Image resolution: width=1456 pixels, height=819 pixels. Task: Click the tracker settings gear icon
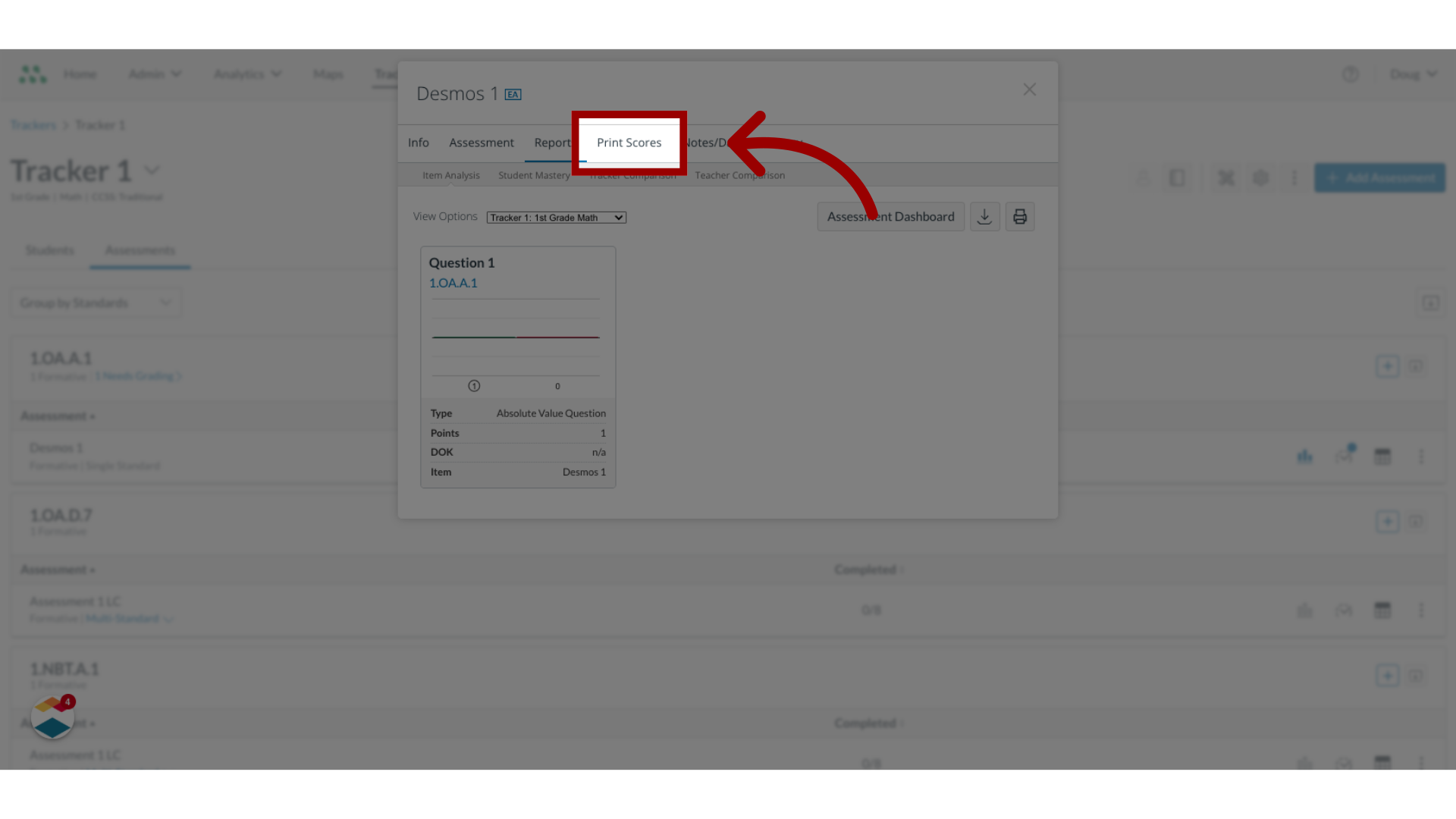1260,178
